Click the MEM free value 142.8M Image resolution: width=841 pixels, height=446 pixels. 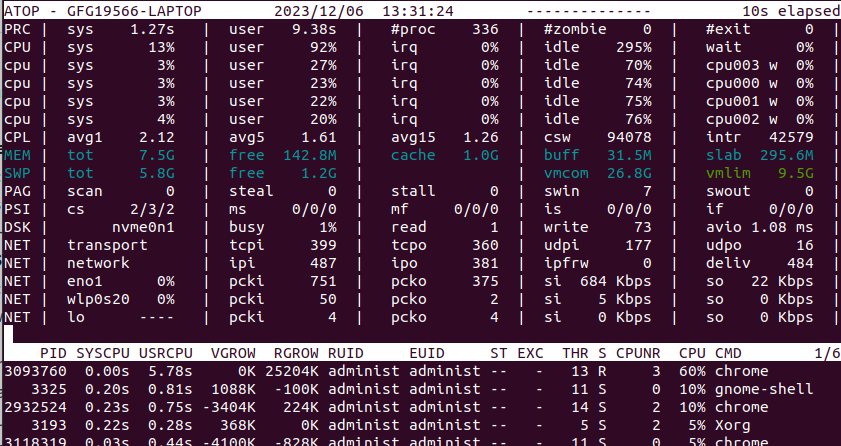click(310, 155)
